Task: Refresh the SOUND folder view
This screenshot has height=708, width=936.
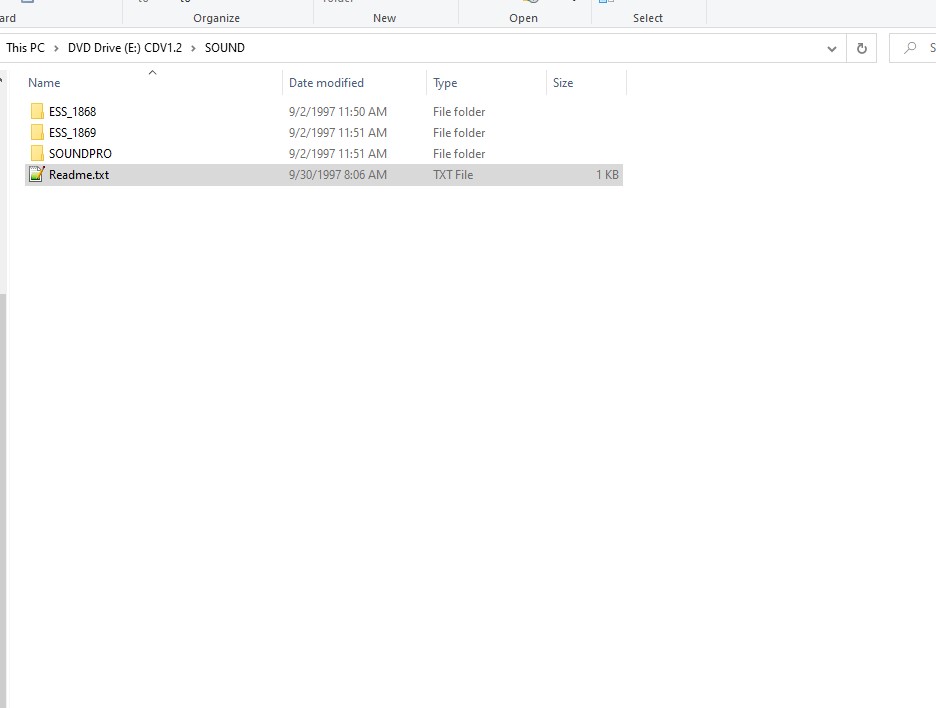Action: pyautogui.click(x=861, y=48)
